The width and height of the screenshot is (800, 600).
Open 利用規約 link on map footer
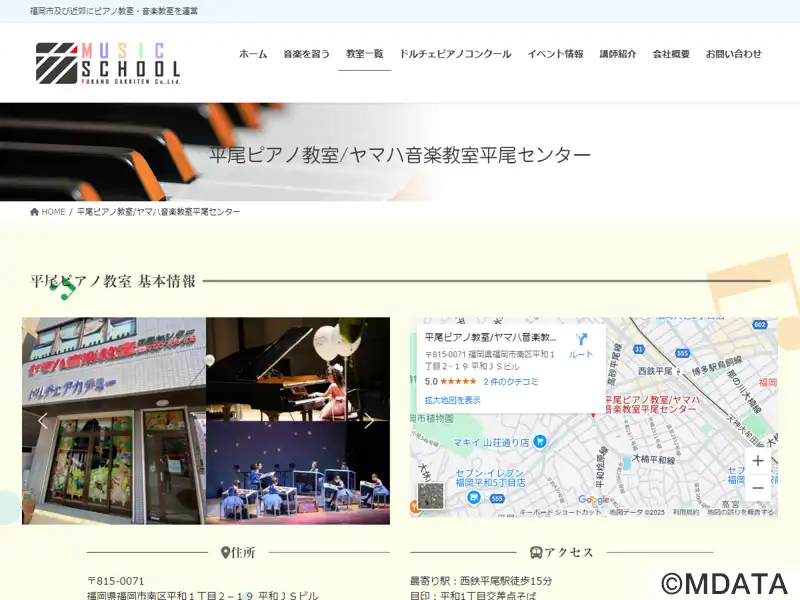pyautogui.click(x=686, y=512)
